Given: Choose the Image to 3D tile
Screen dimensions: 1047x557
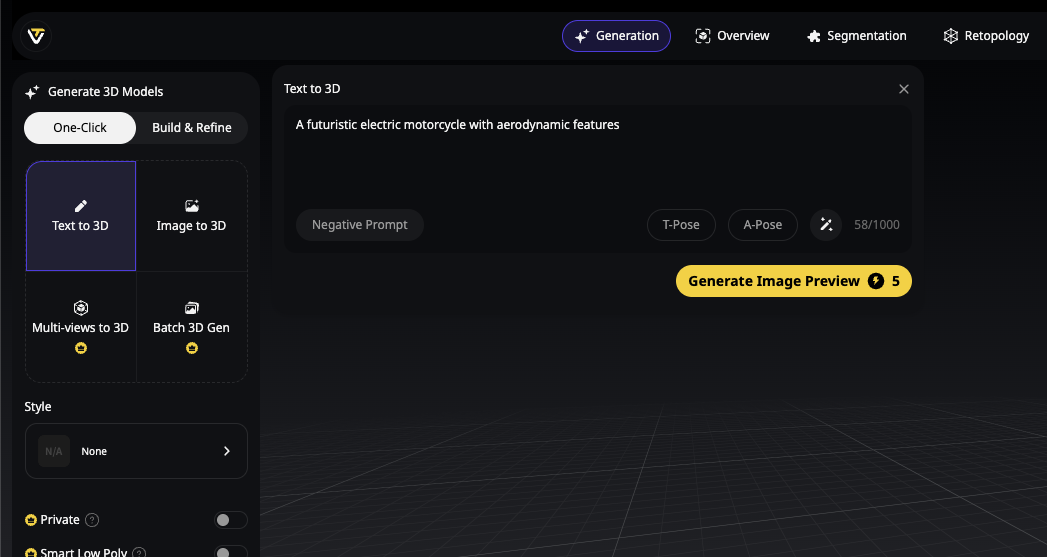Looking at the screenshot, I should 192,216.
